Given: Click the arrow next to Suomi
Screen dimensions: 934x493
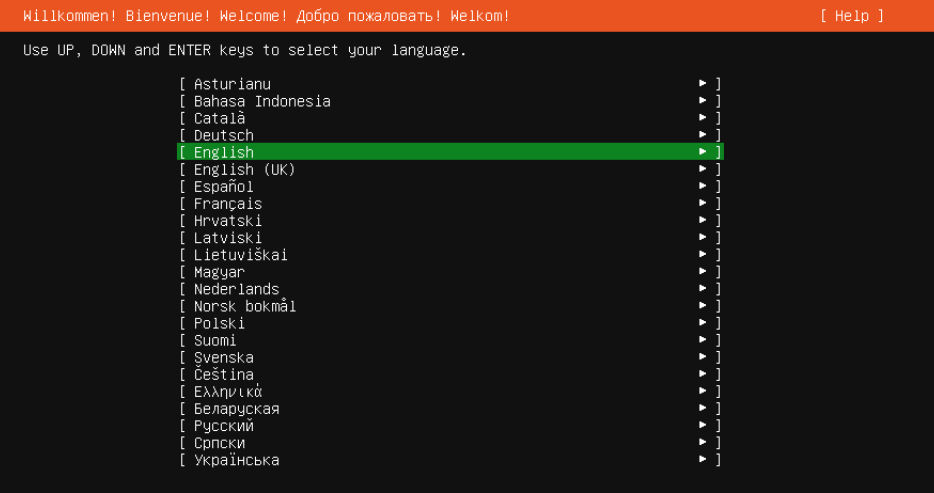Looking at the screenshot, I should coord(704,340).
